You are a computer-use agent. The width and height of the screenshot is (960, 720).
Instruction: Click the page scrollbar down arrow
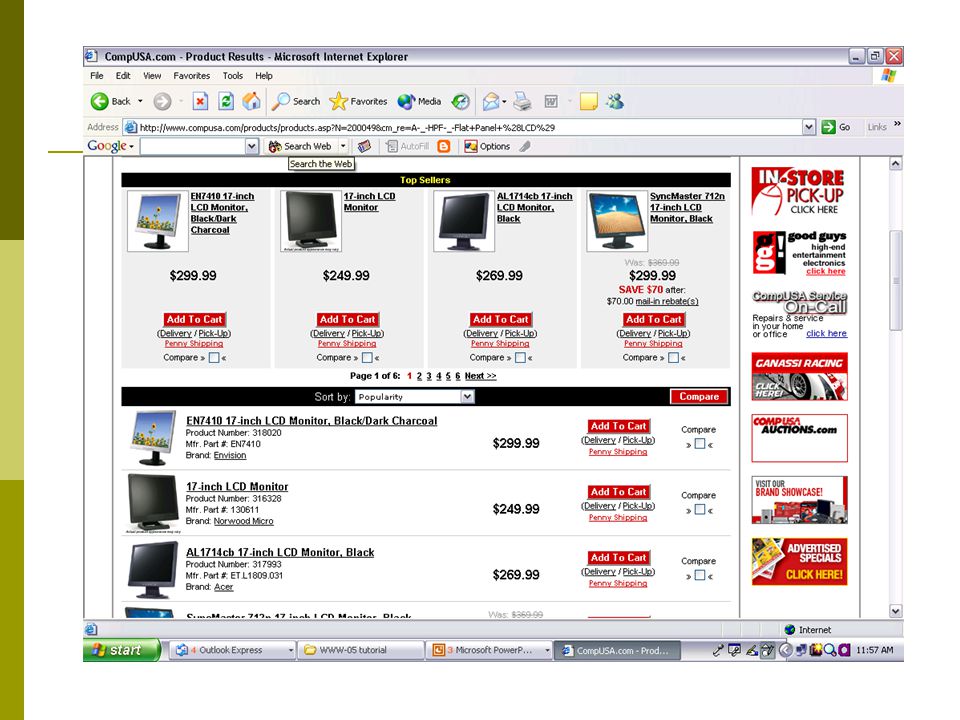tap(896, 611)
